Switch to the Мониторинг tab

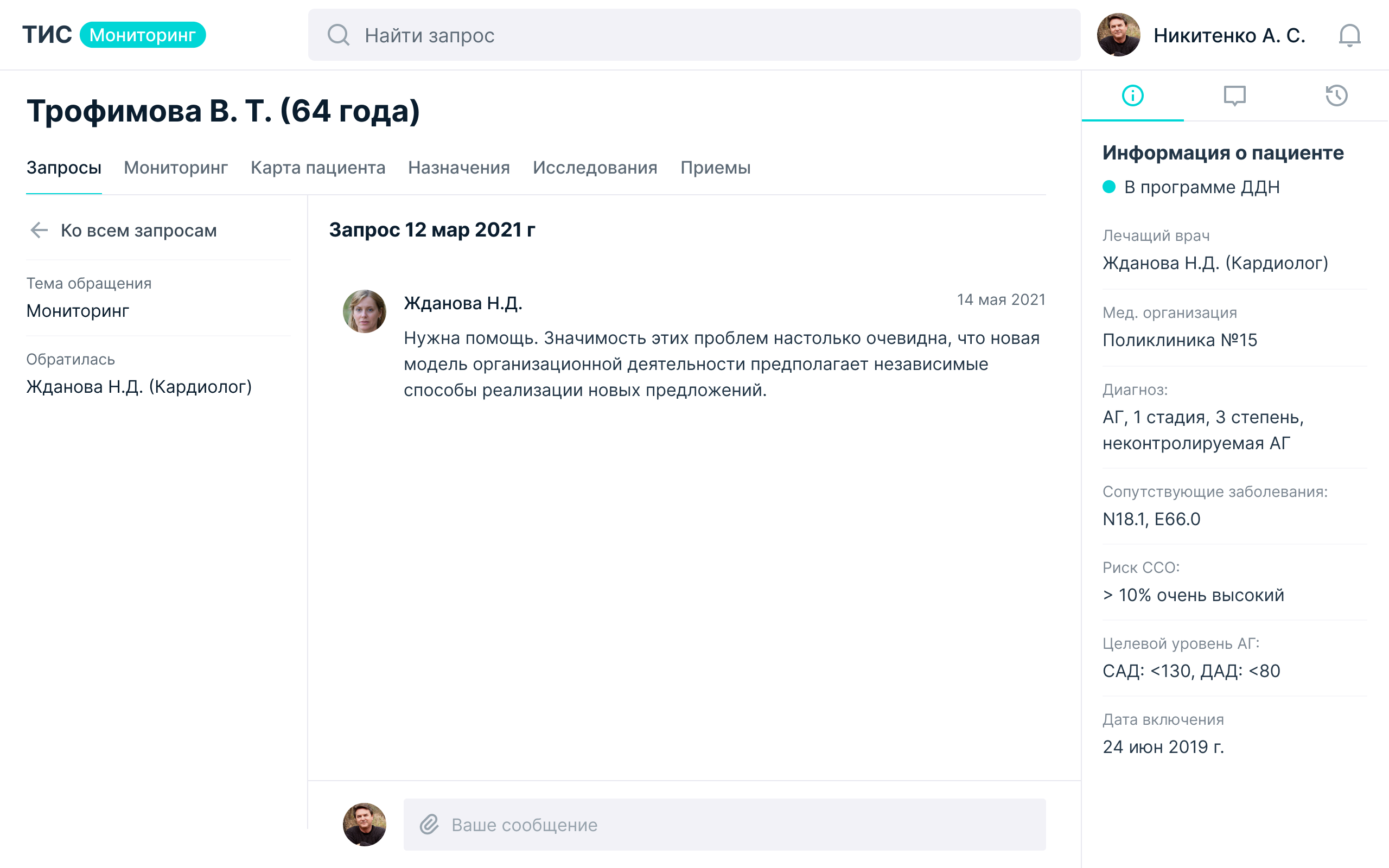(x=176, y=168)
